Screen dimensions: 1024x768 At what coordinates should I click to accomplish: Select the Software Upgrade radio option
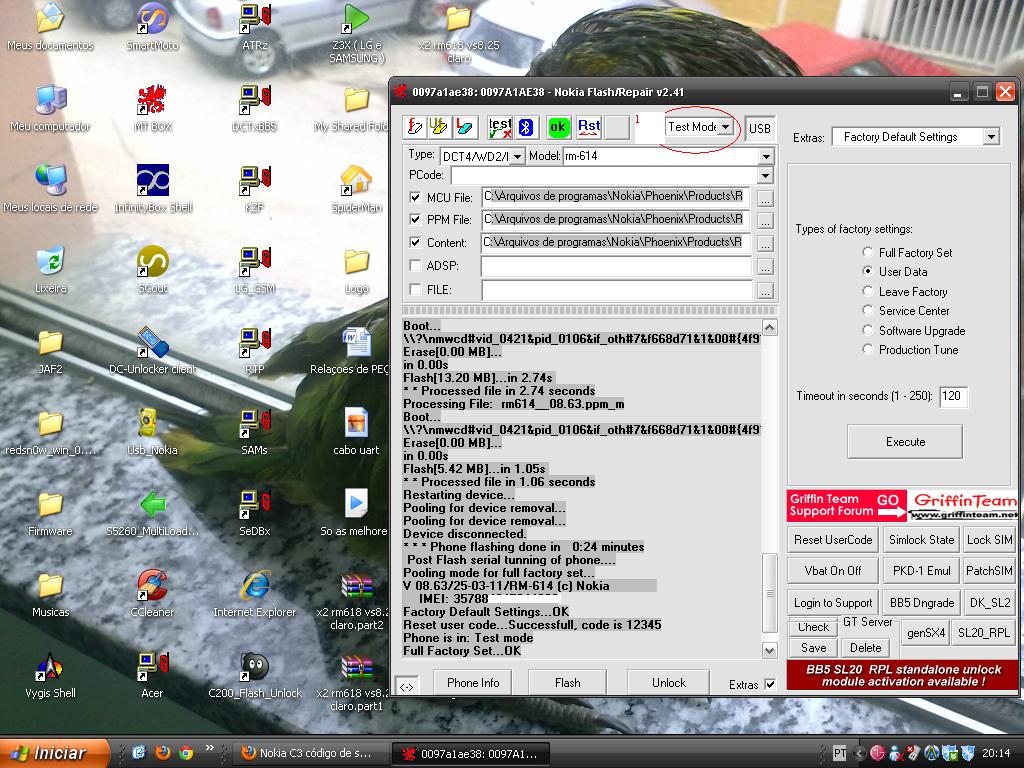[x=868, y=330]
